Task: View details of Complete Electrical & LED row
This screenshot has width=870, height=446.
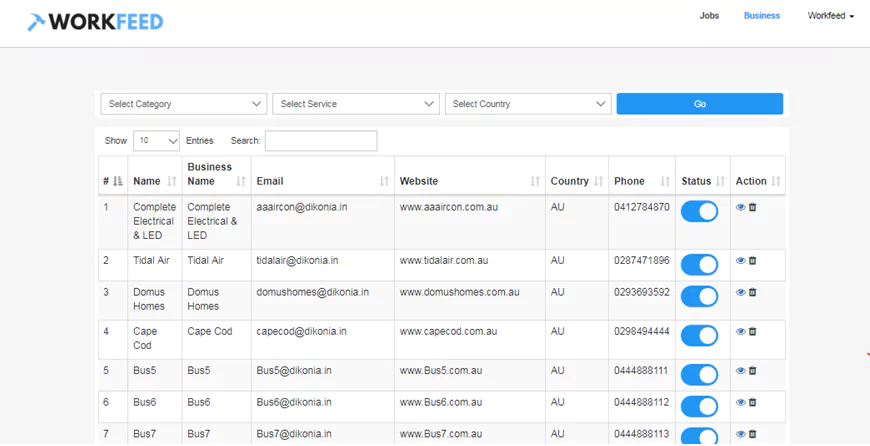Action: coord(741,207)
